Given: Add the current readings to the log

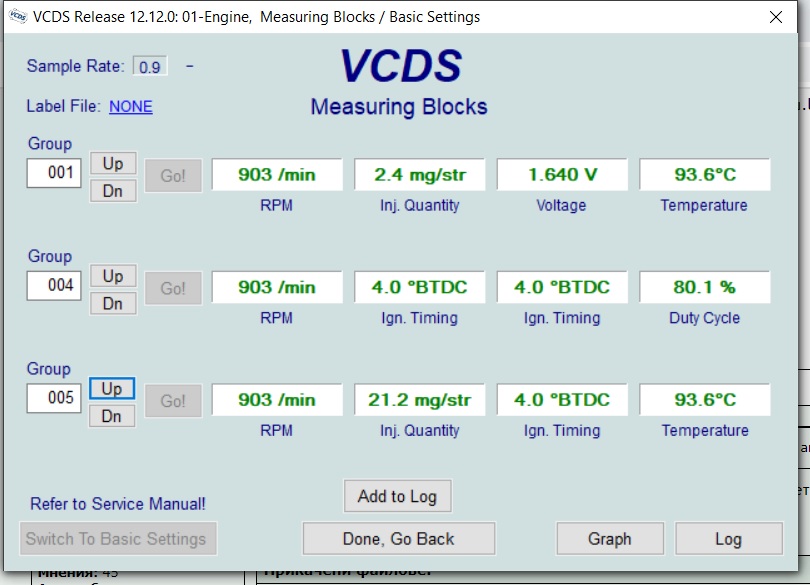Looking at the screenshot, I should point(397,496).
